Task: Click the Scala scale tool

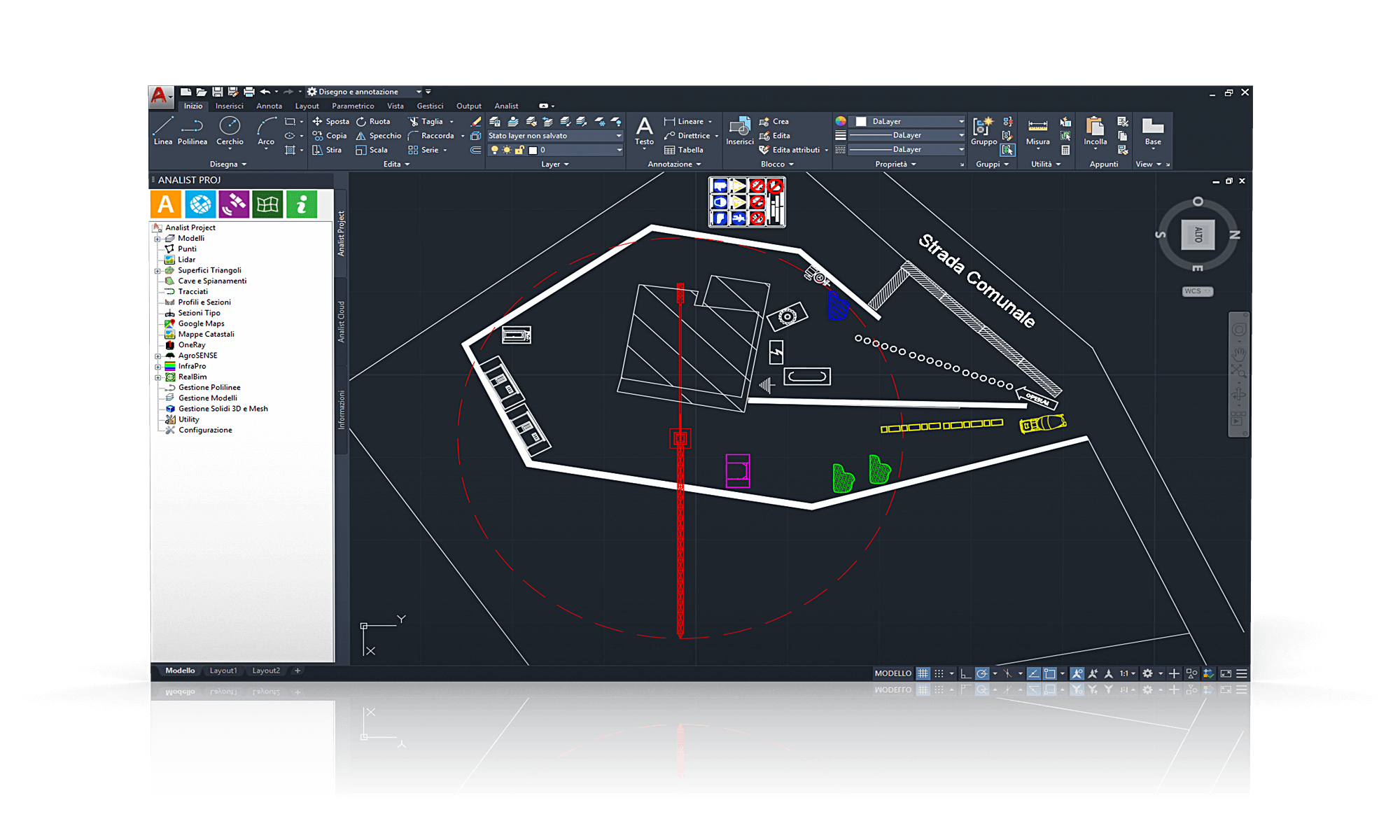Action: (x=372, y=150)
